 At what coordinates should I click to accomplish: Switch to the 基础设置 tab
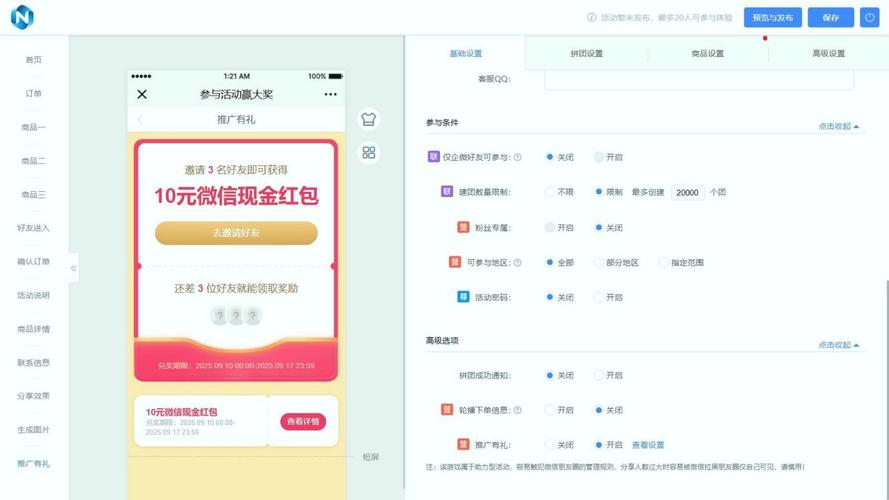click(x=465, y=53)
